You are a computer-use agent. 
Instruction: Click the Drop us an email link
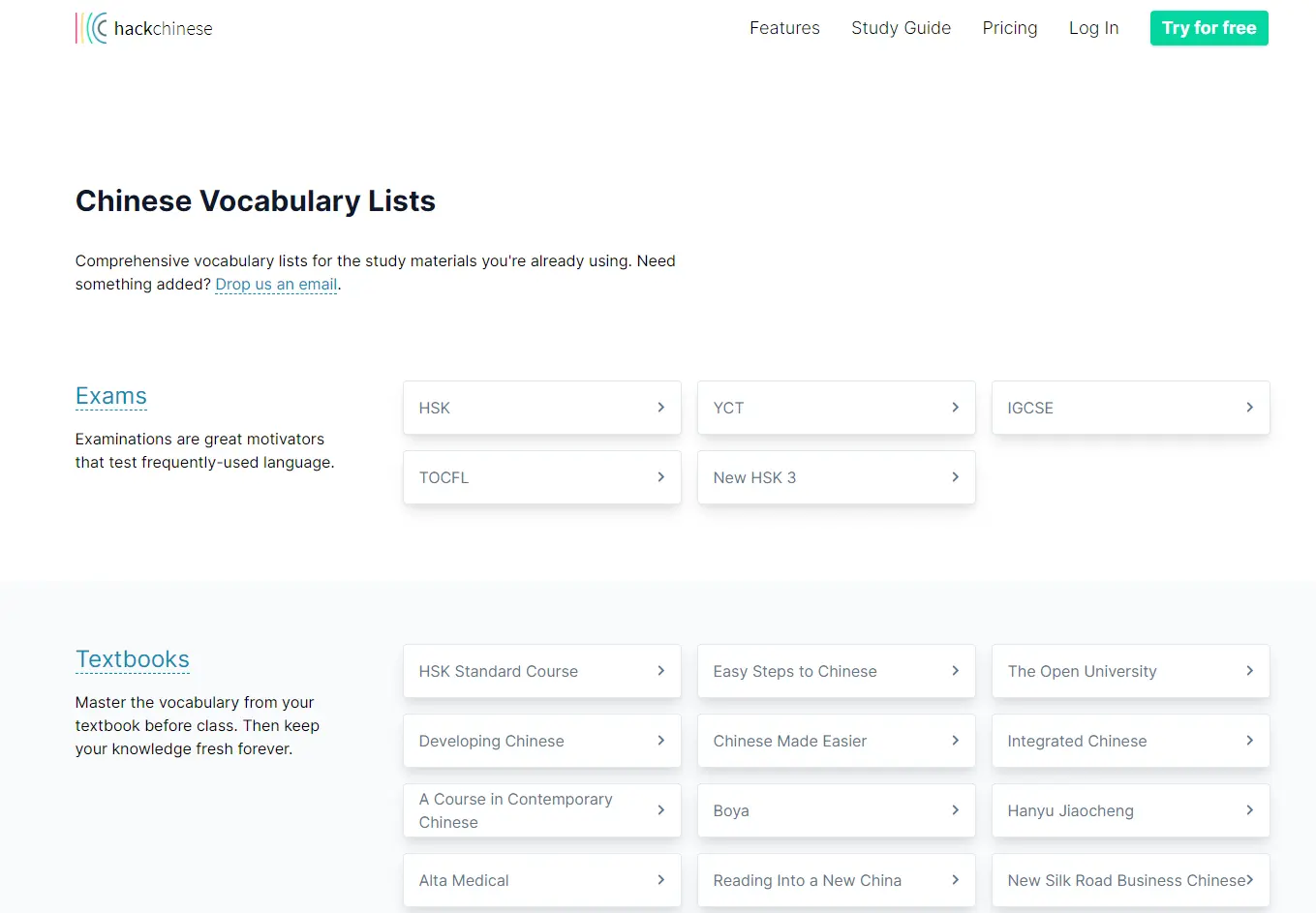[276, 285]
